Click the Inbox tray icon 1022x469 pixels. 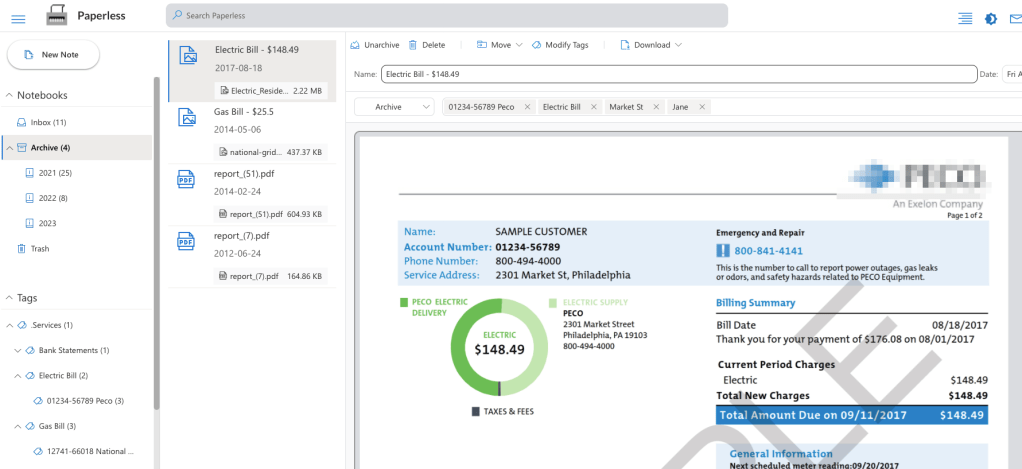point(21,122)
